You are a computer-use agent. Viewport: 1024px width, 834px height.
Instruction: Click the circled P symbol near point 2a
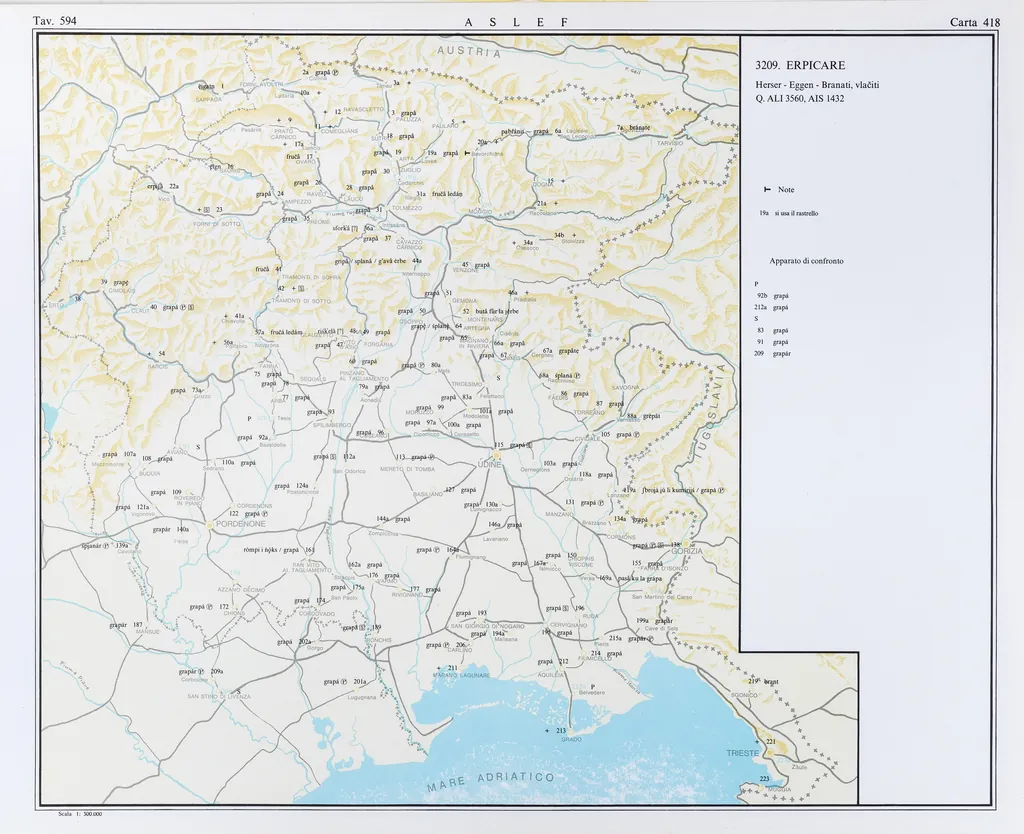(x=336, y=72)
